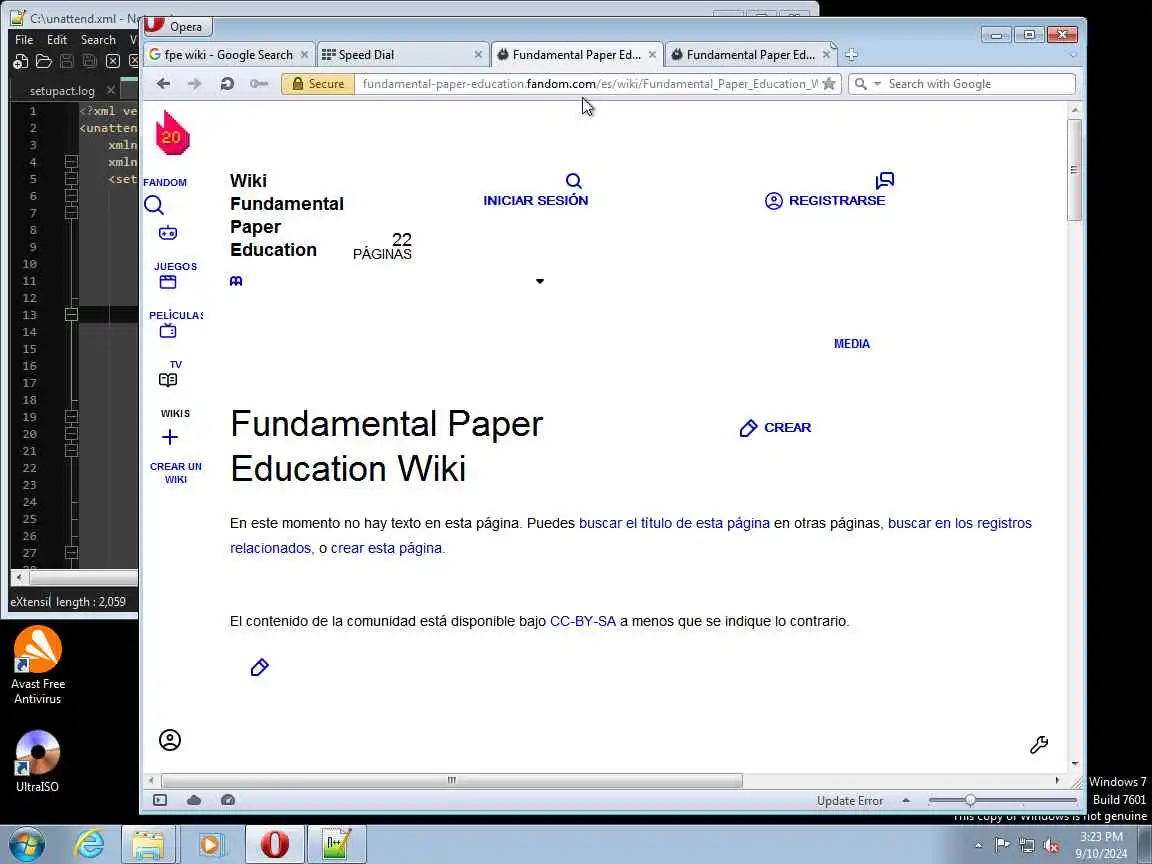Screen dimensions: 1152x864
Task: Adjust the Opera zoom slider
Action: (x=970, y=801)
